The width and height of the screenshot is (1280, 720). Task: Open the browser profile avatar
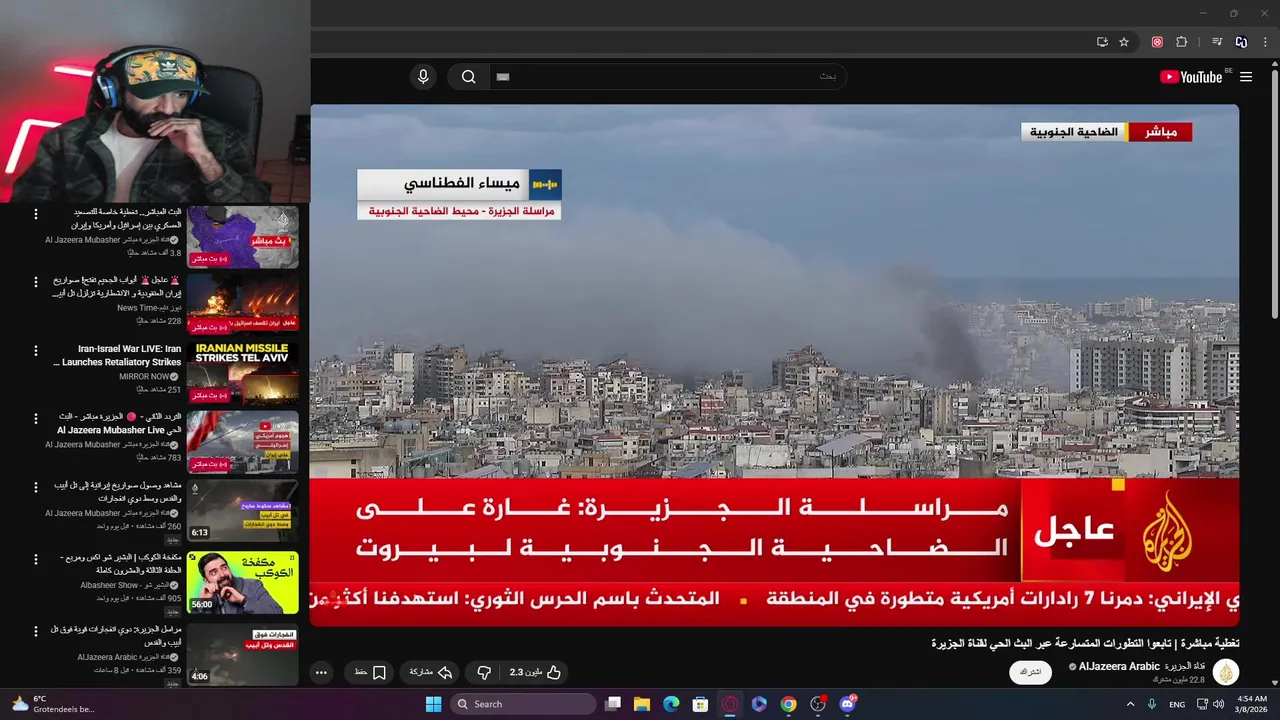[1241, 42]
